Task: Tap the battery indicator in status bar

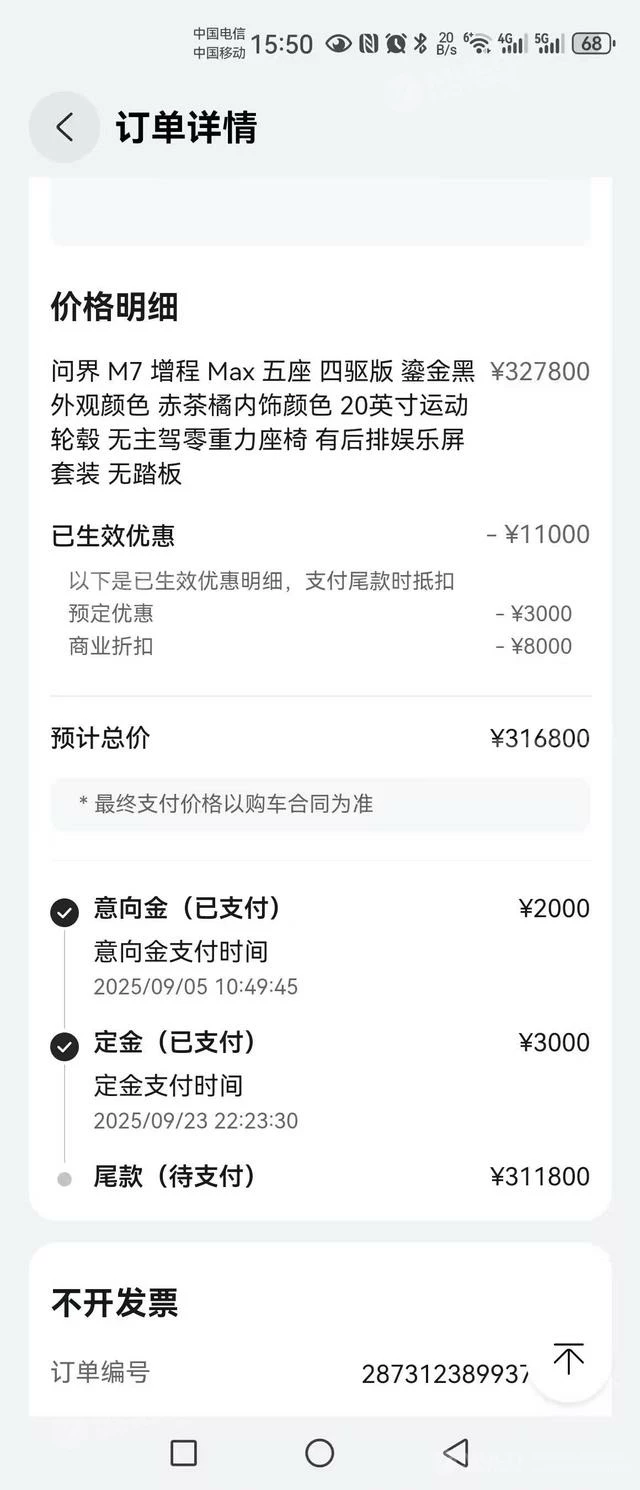Action: point(592,43)
